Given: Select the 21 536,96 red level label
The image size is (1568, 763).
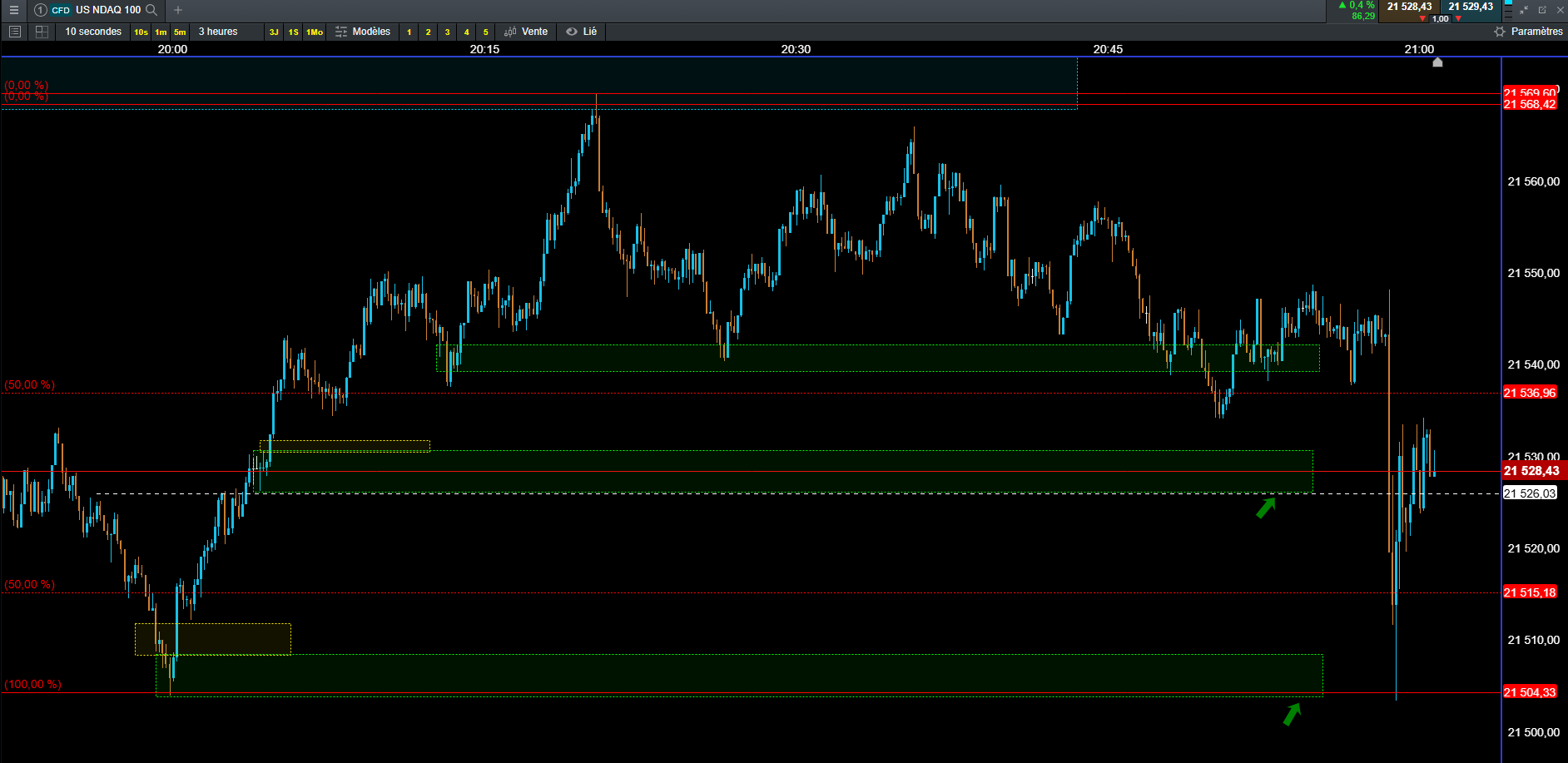Looking at the screenshot, I should point(1530,393).
